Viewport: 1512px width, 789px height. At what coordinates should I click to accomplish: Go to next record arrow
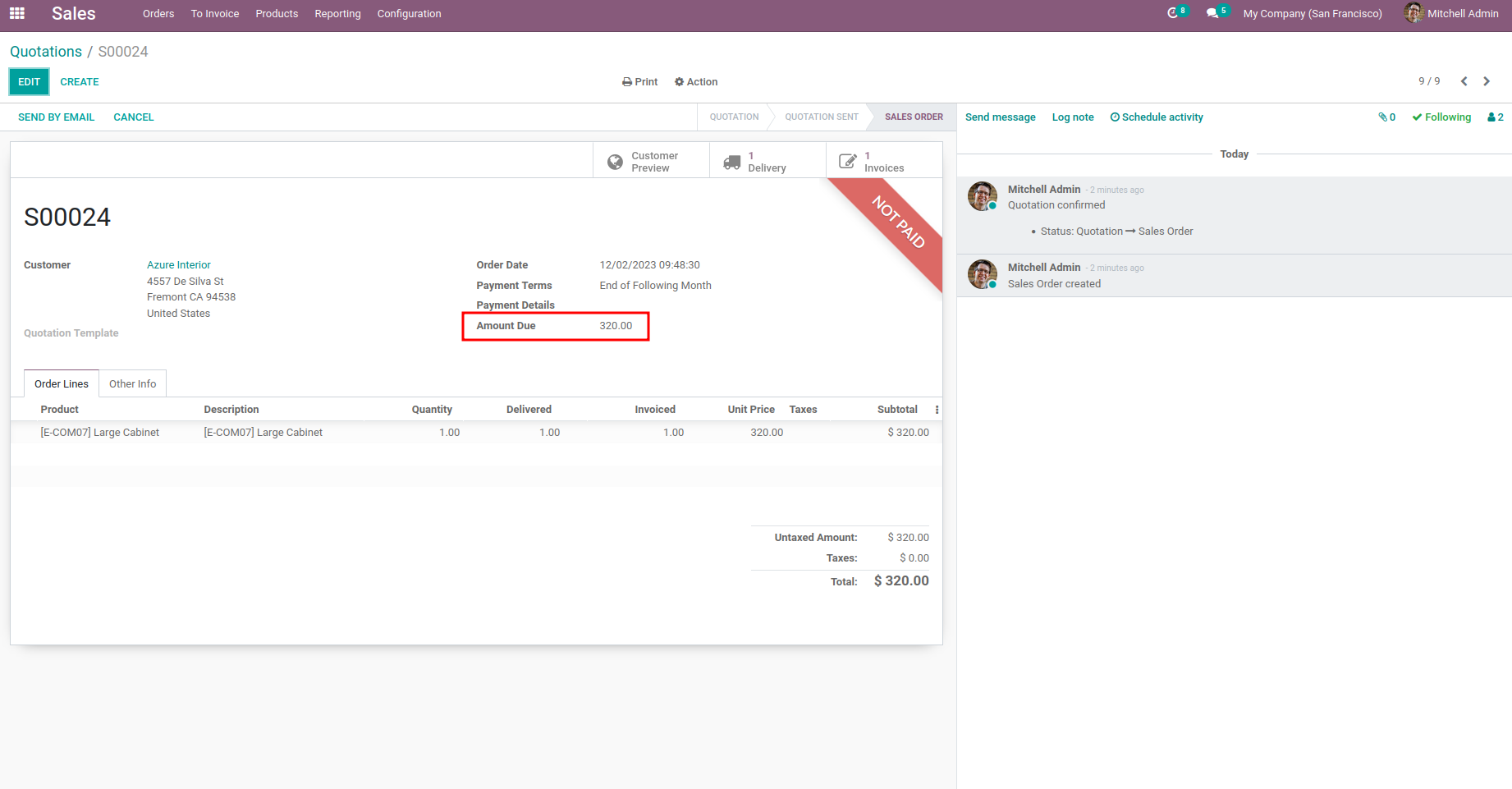1487,81
